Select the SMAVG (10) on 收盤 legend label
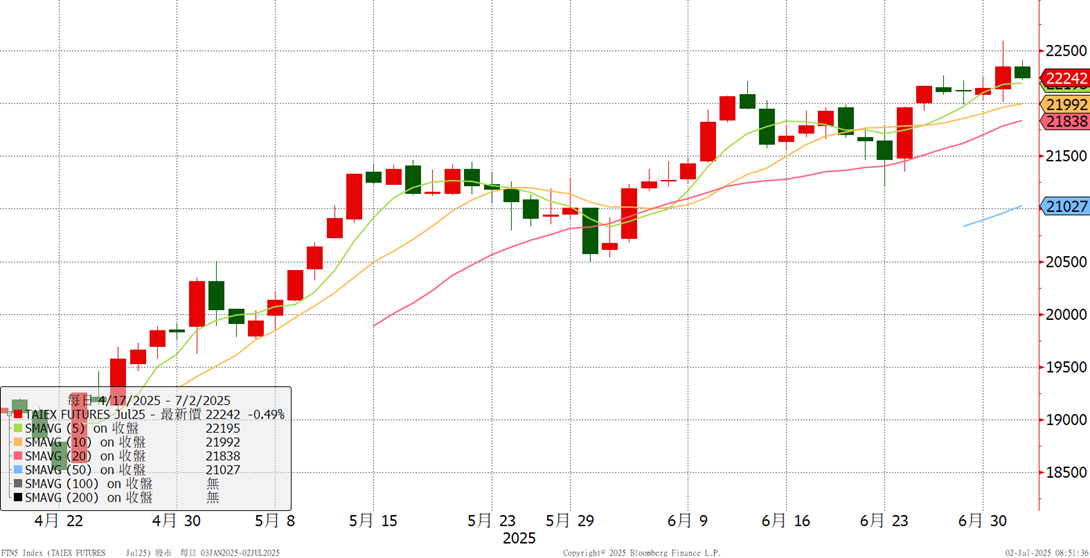 point(86,443)
